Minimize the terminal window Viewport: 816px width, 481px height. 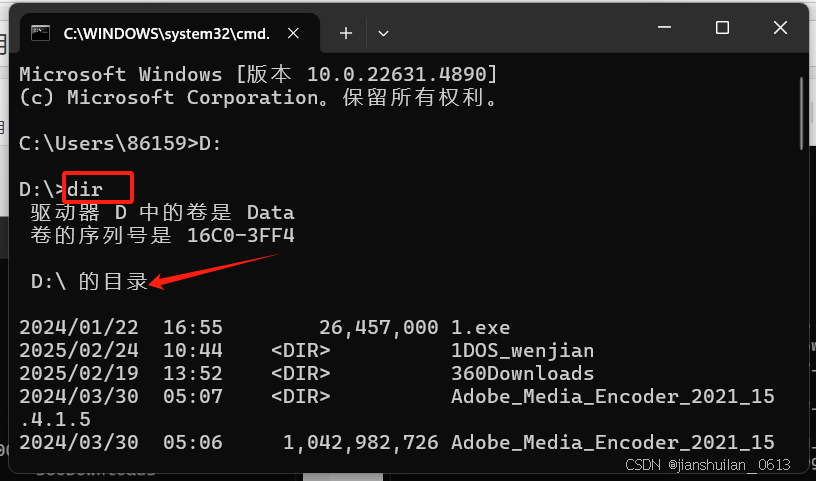(x=664, y=27)
